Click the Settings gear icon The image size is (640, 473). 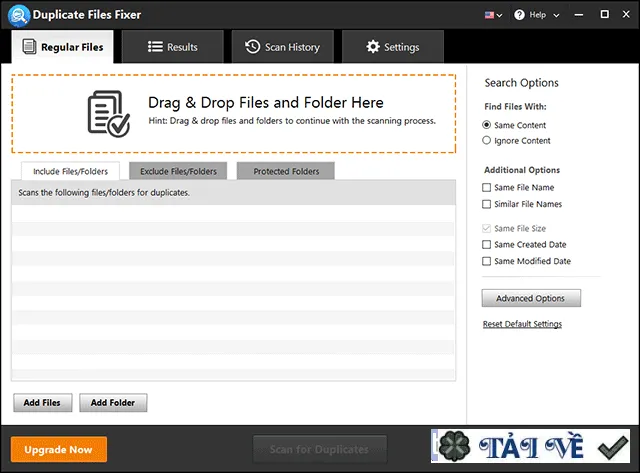[x=373, y=47]
